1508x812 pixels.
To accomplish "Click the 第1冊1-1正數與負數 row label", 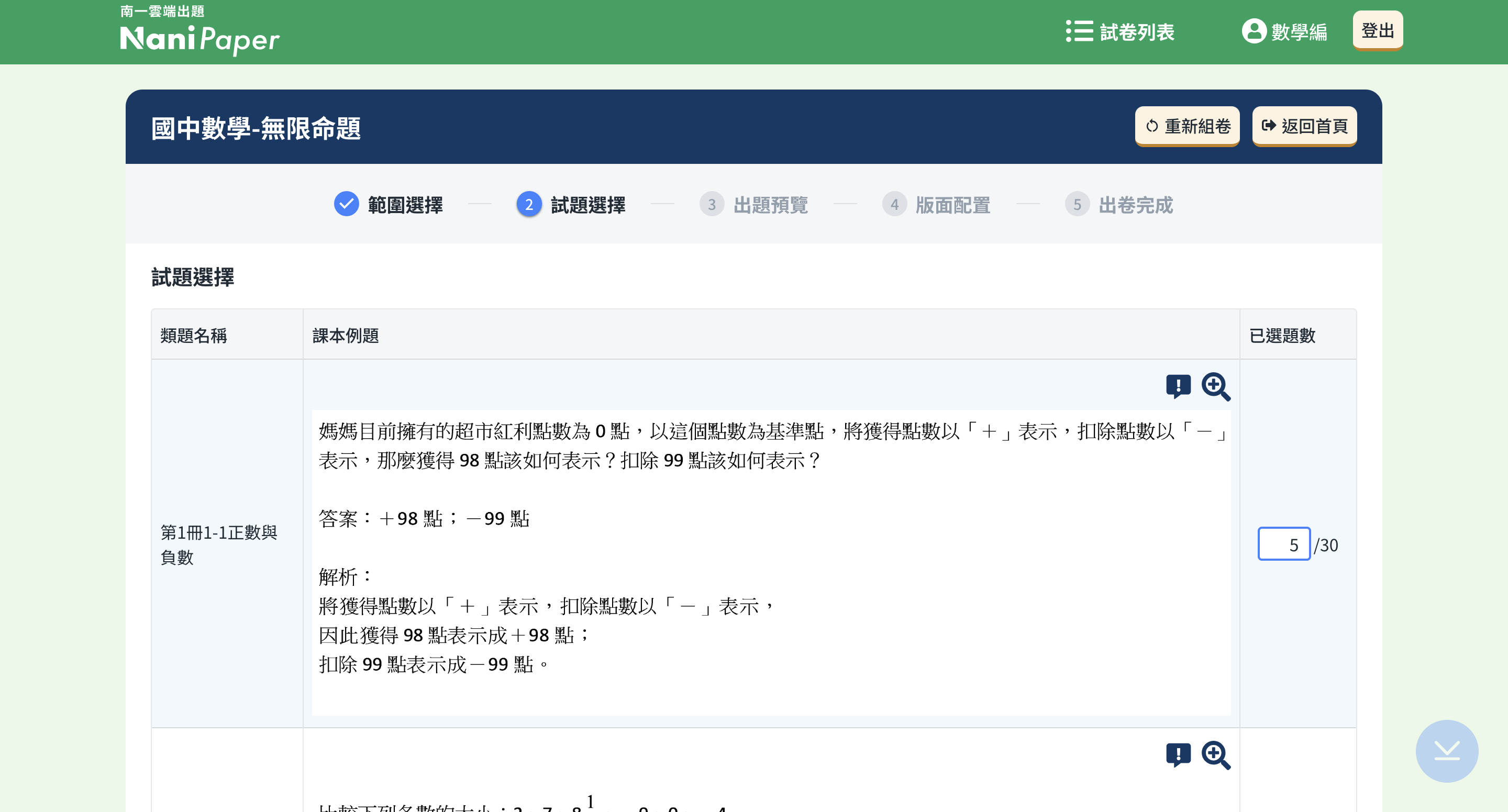I will pyautogui.click(x=218, y=545).
